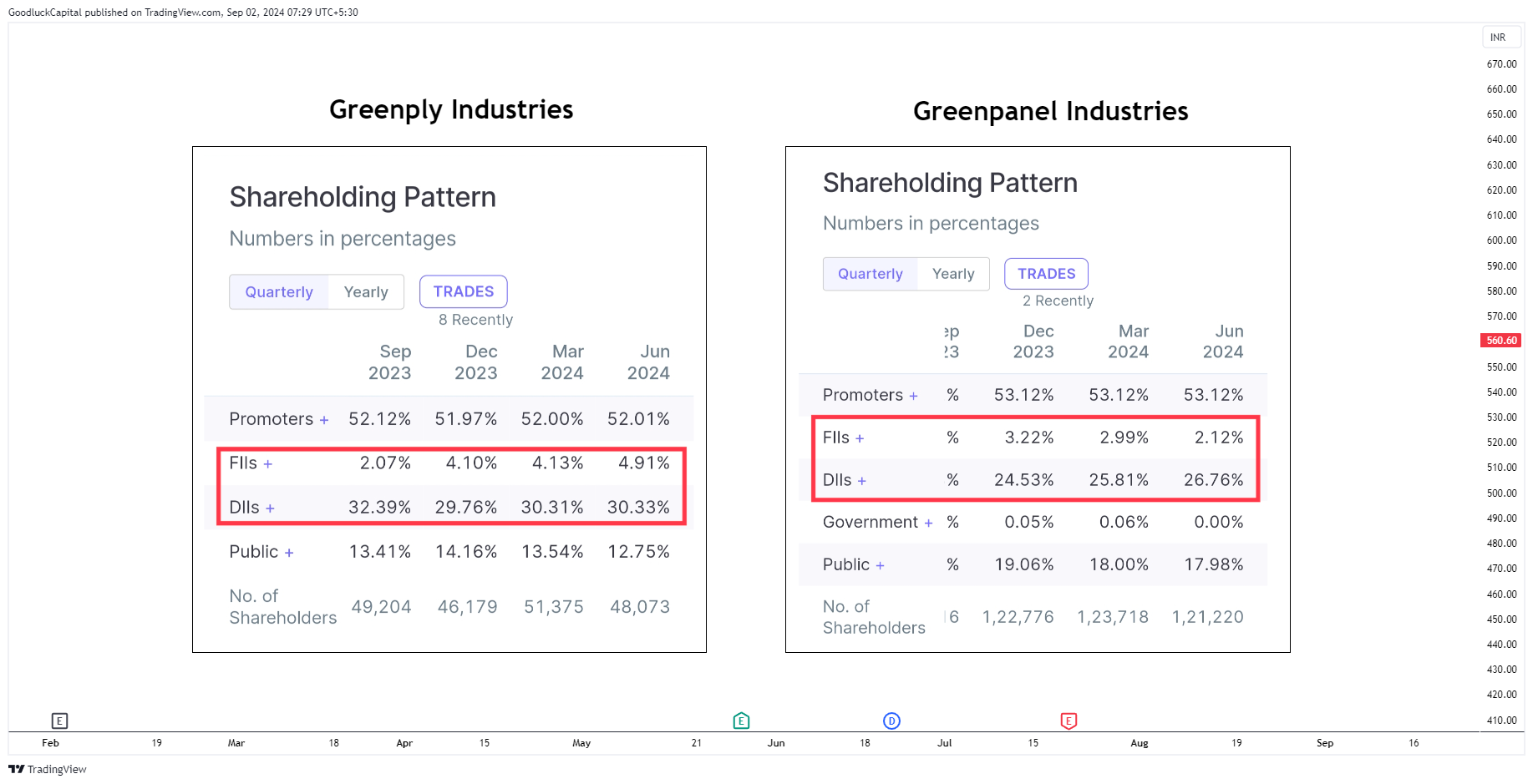Click the FIIs value 4.10%

pyautogui.click(x=471, y=463)
